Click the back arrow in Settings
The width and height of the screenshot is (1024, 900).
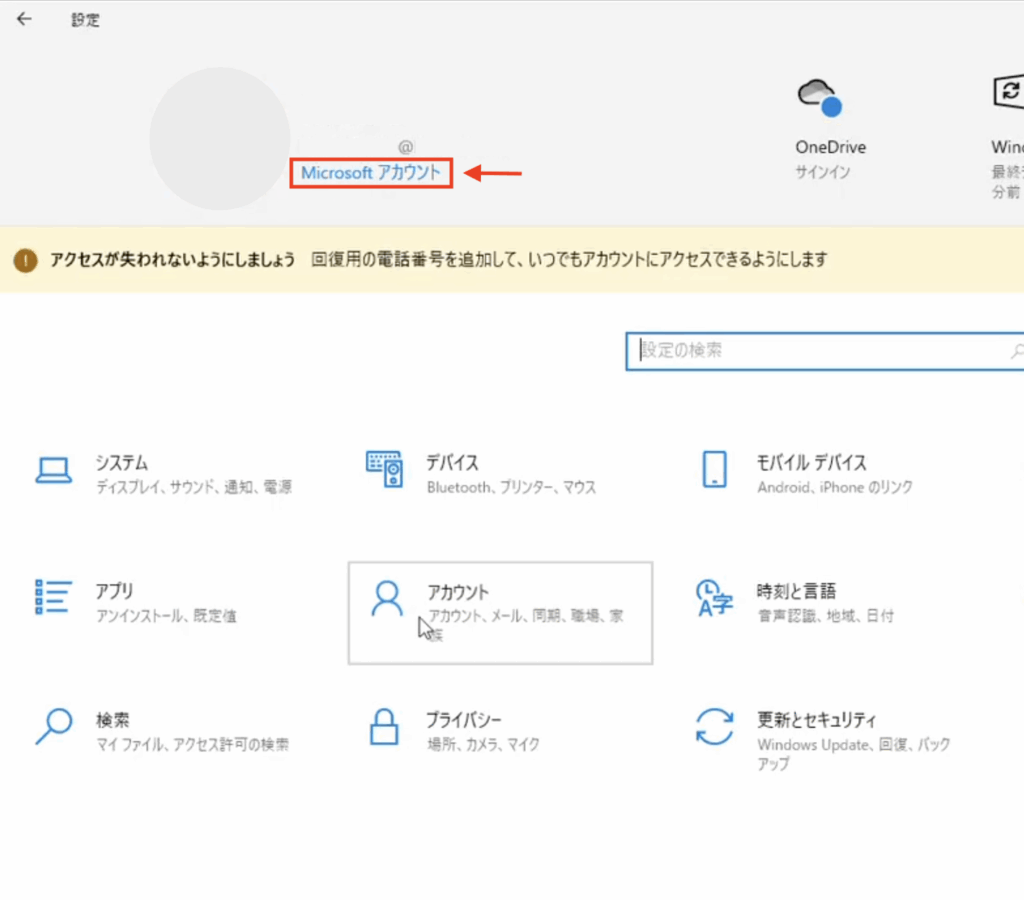pyautogui.click(x=24, y=19)
